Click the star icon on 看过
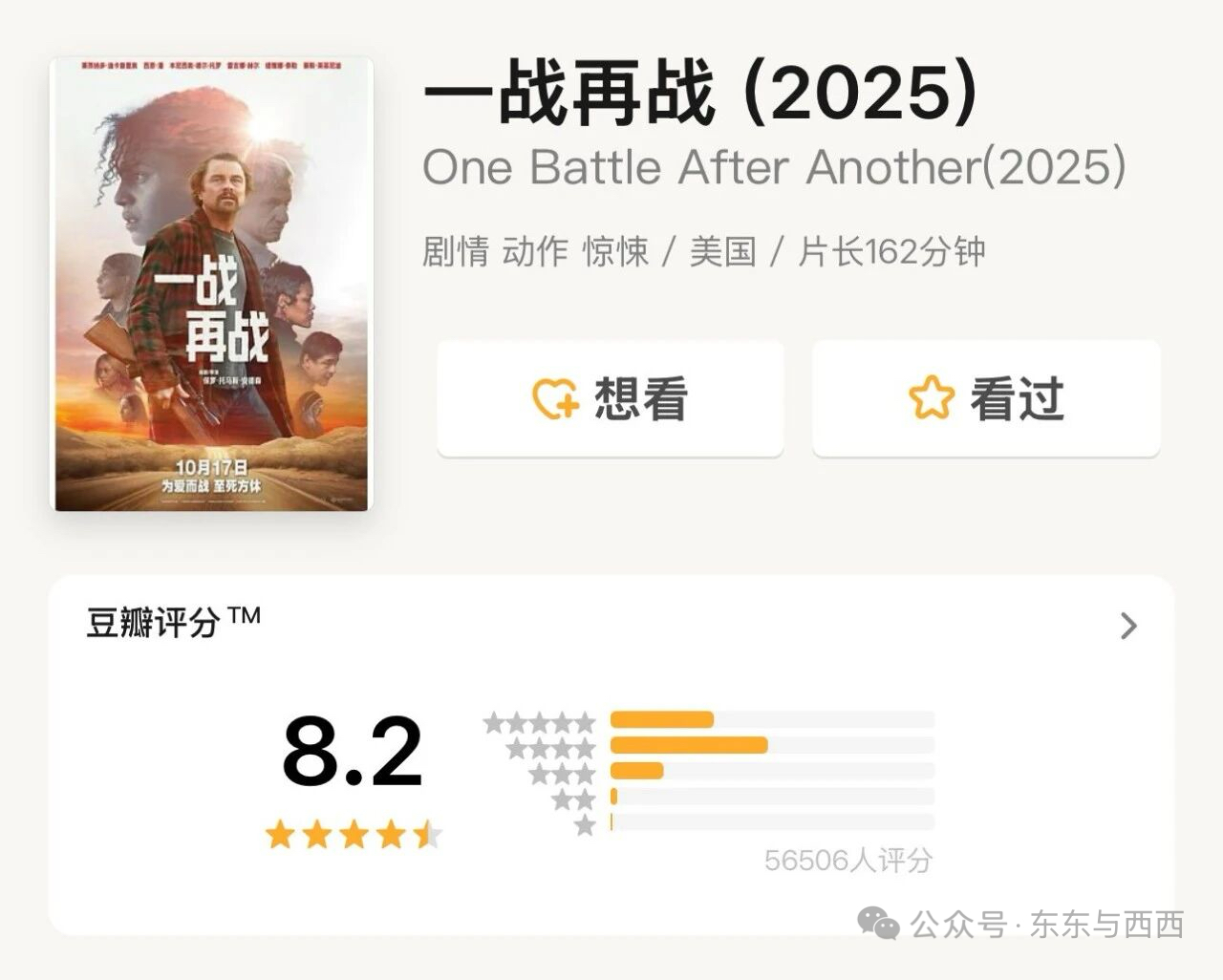This screenshot has height=980, width=1223. pyautogui.click(x=931, y=397)
